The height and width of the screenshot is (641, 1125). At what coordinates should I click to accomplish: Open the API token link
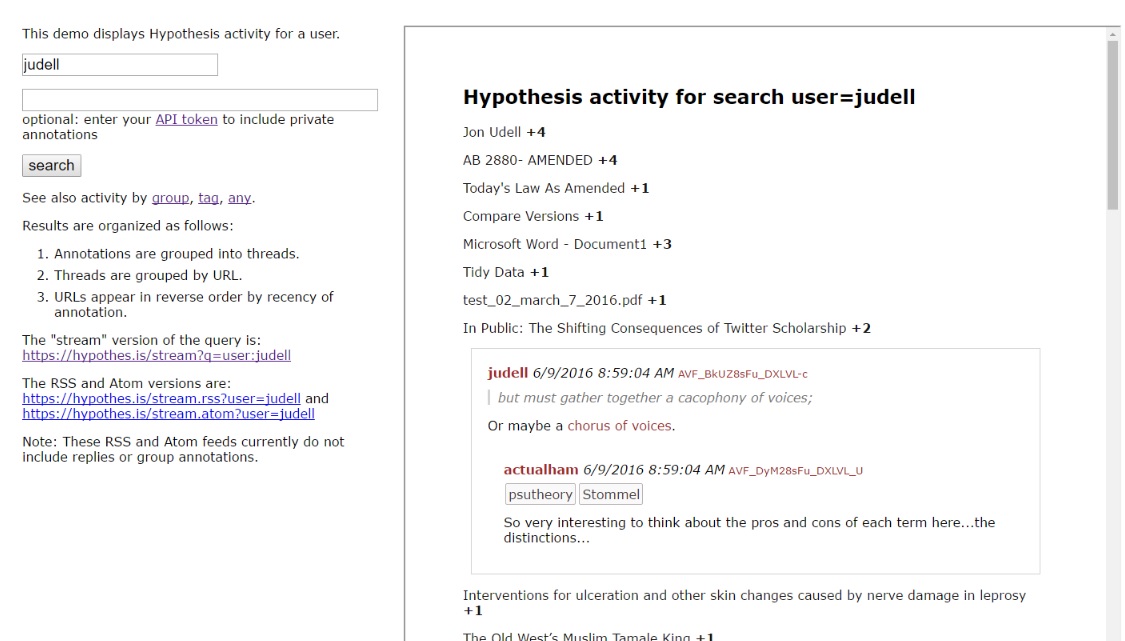187,119
